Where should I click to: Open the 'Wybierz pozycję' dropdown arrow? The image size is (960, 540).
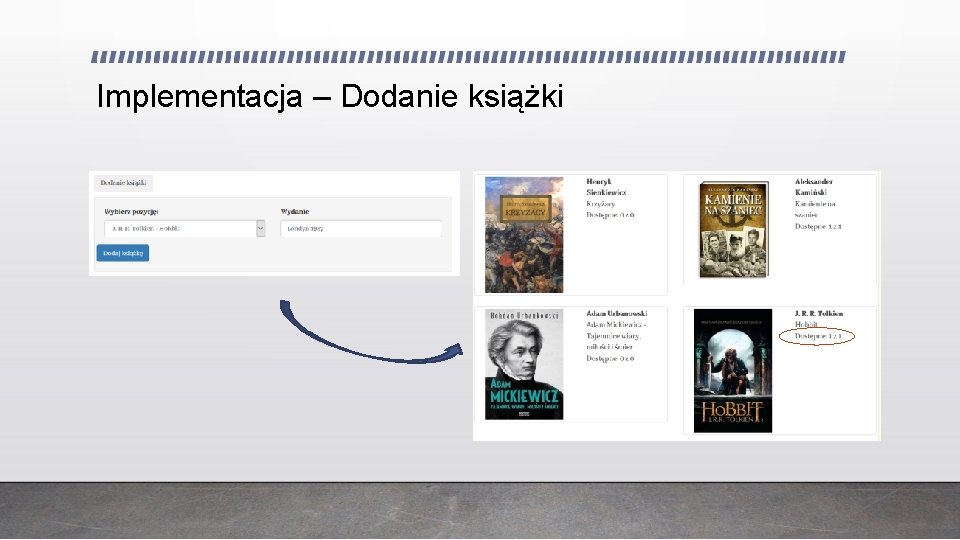coord(260,228)
